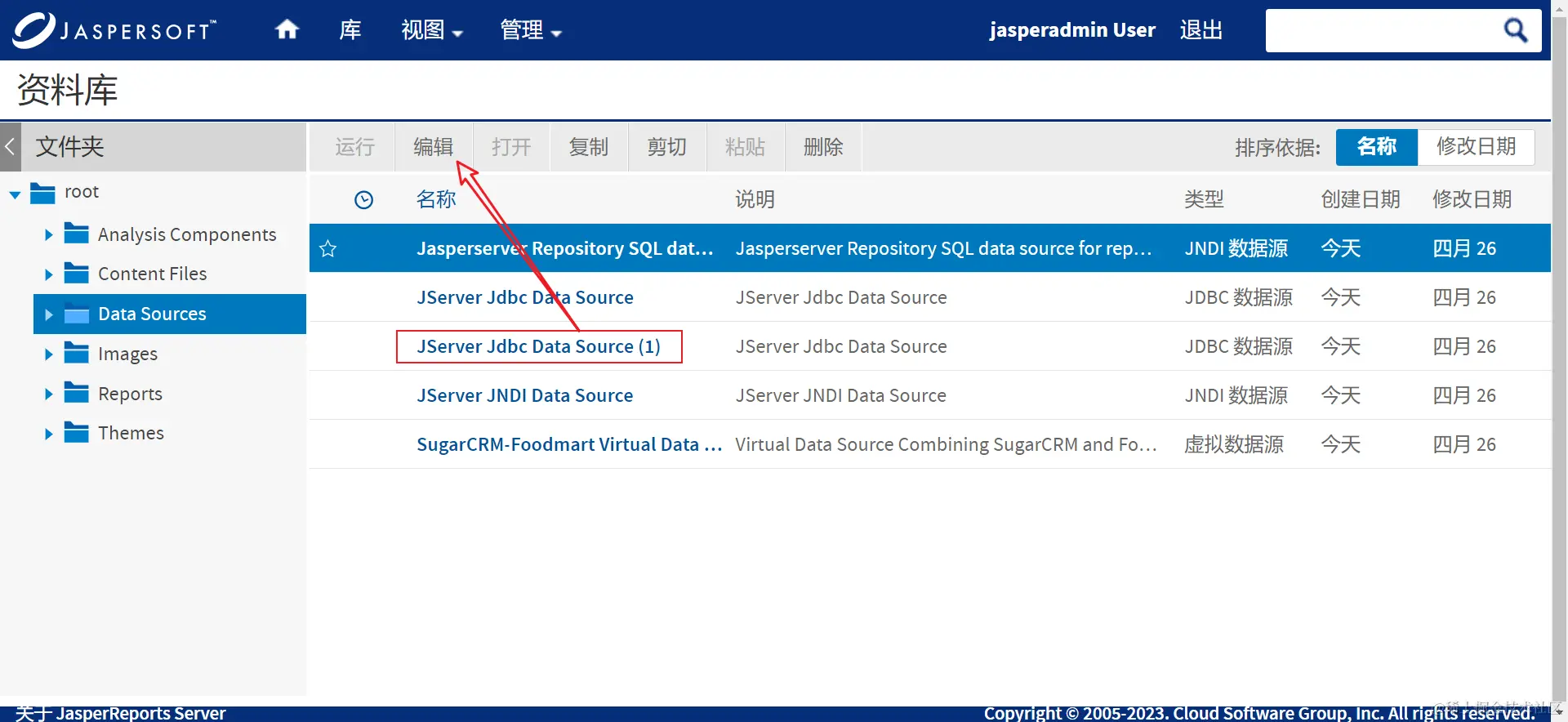Expand the Images folder
This screenshot has height=722, width=1568.
[x=48, y=354]
